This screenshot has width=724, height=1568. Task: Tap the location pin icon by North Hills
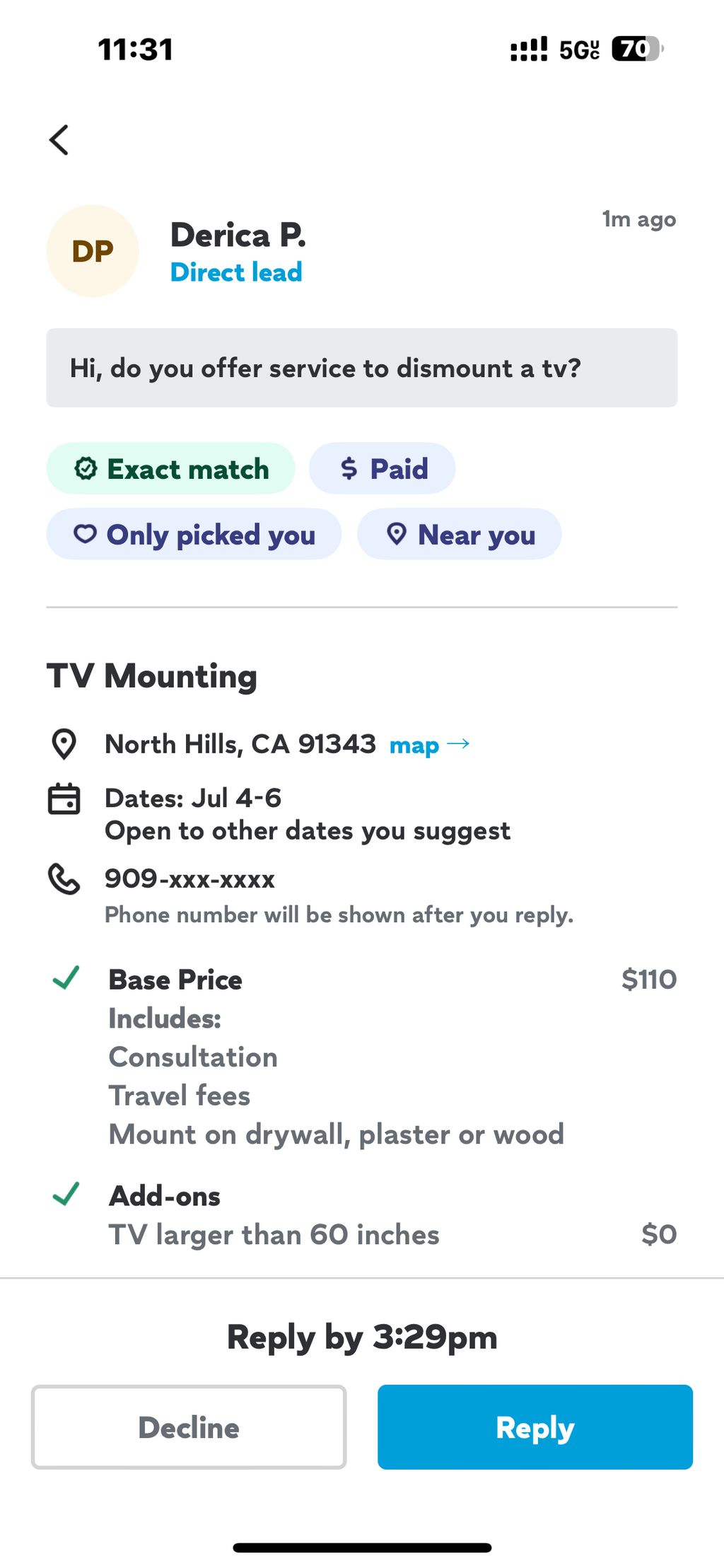click(64, 744)
